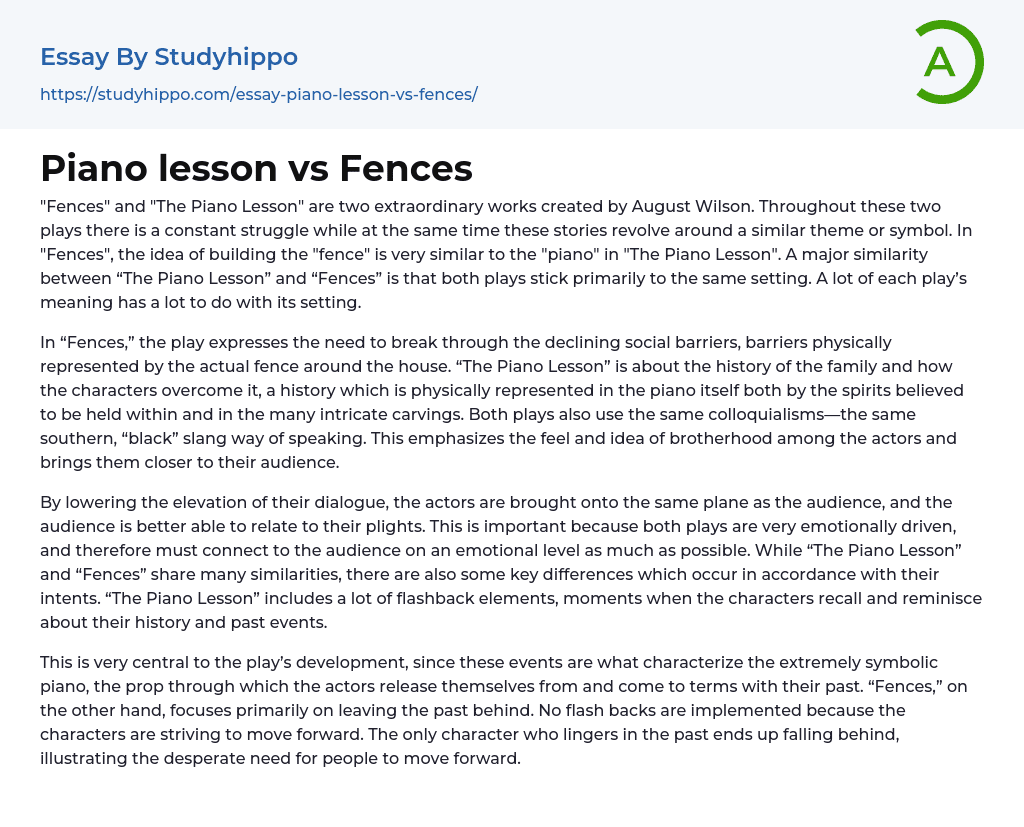Click the "Essay By Studyhippo" header text

point(169,57)
